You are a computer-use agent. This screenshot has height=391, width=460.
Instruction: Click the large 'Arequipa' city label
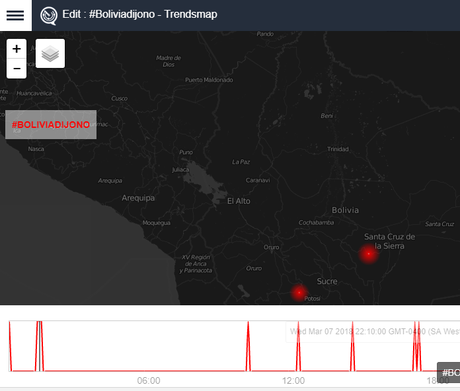pos(138,198)
